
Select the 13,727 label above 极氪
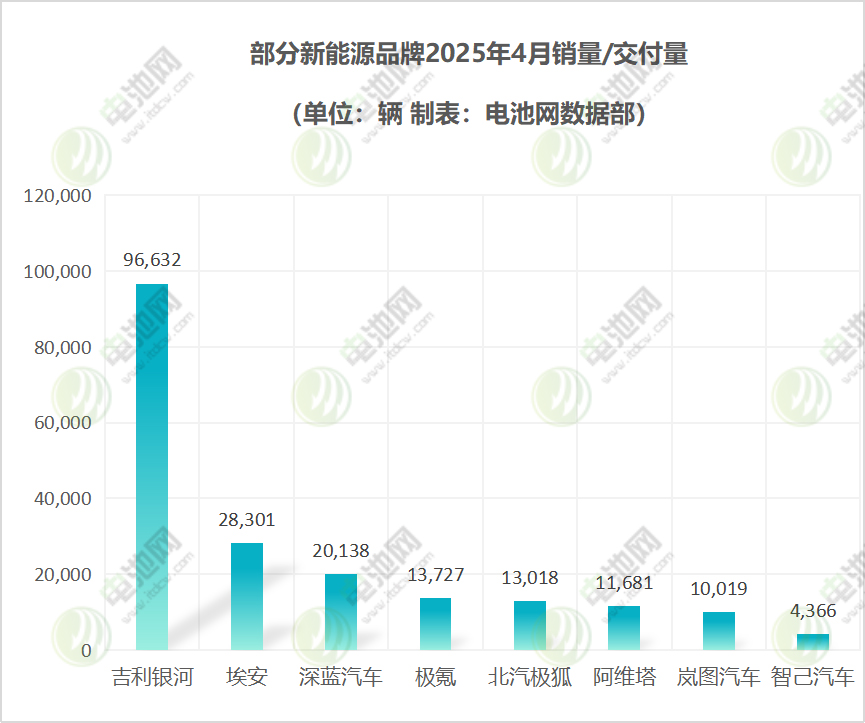tap(437, 575)
